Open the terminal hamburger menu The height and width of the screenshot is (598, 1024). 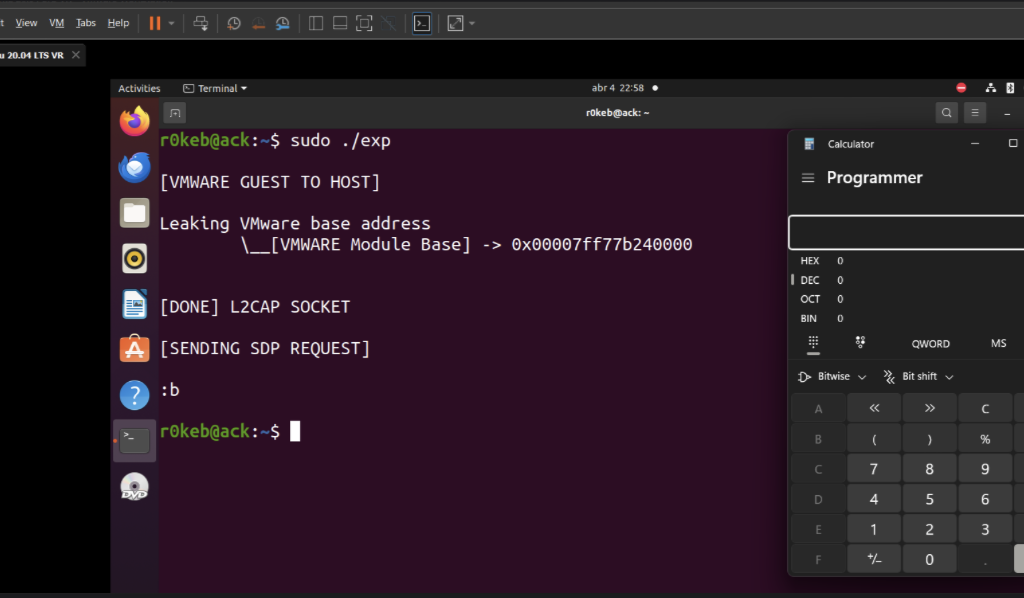pos(975,113)
